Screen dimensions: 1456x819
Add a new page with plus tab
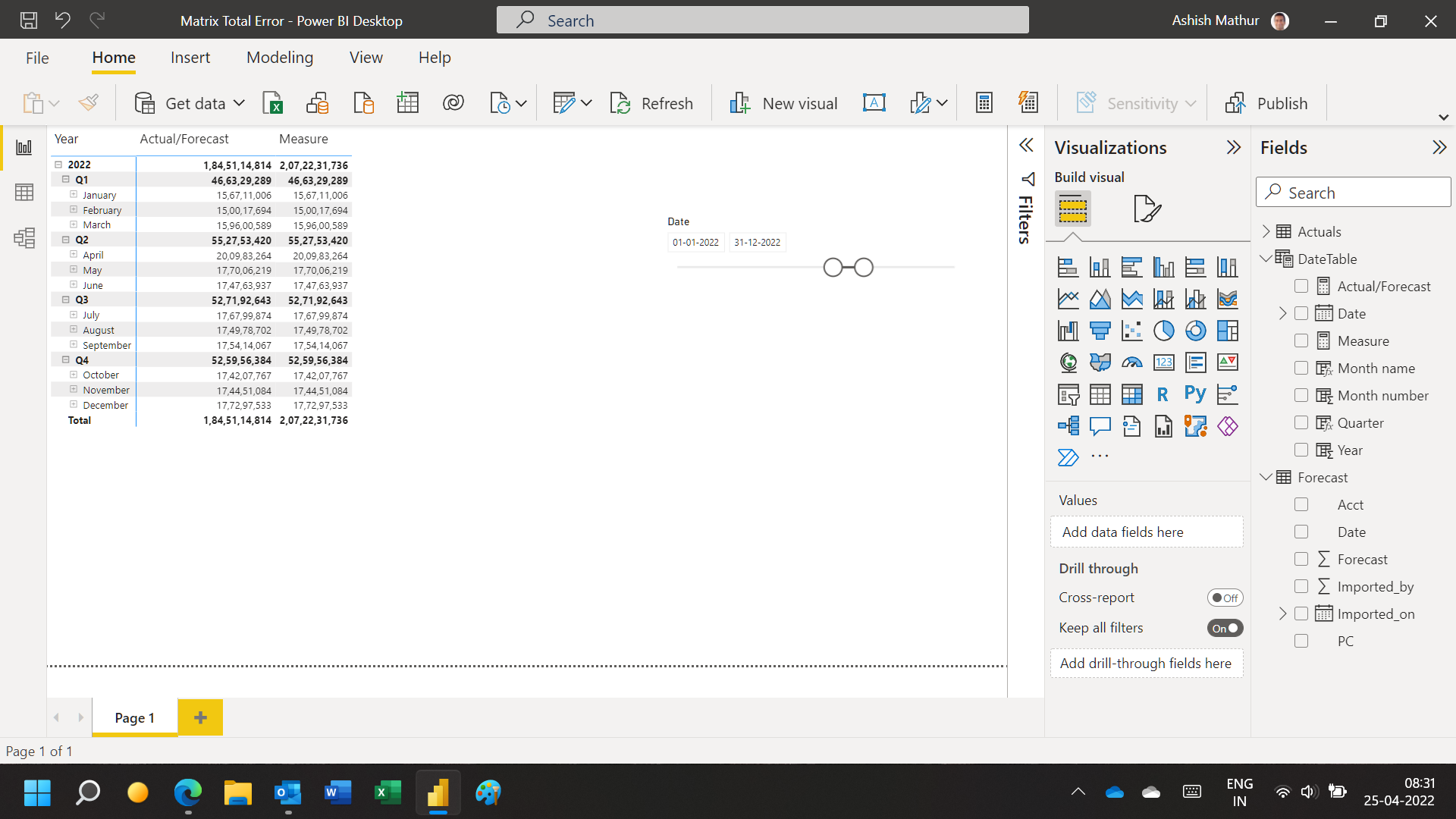(200, 717)
